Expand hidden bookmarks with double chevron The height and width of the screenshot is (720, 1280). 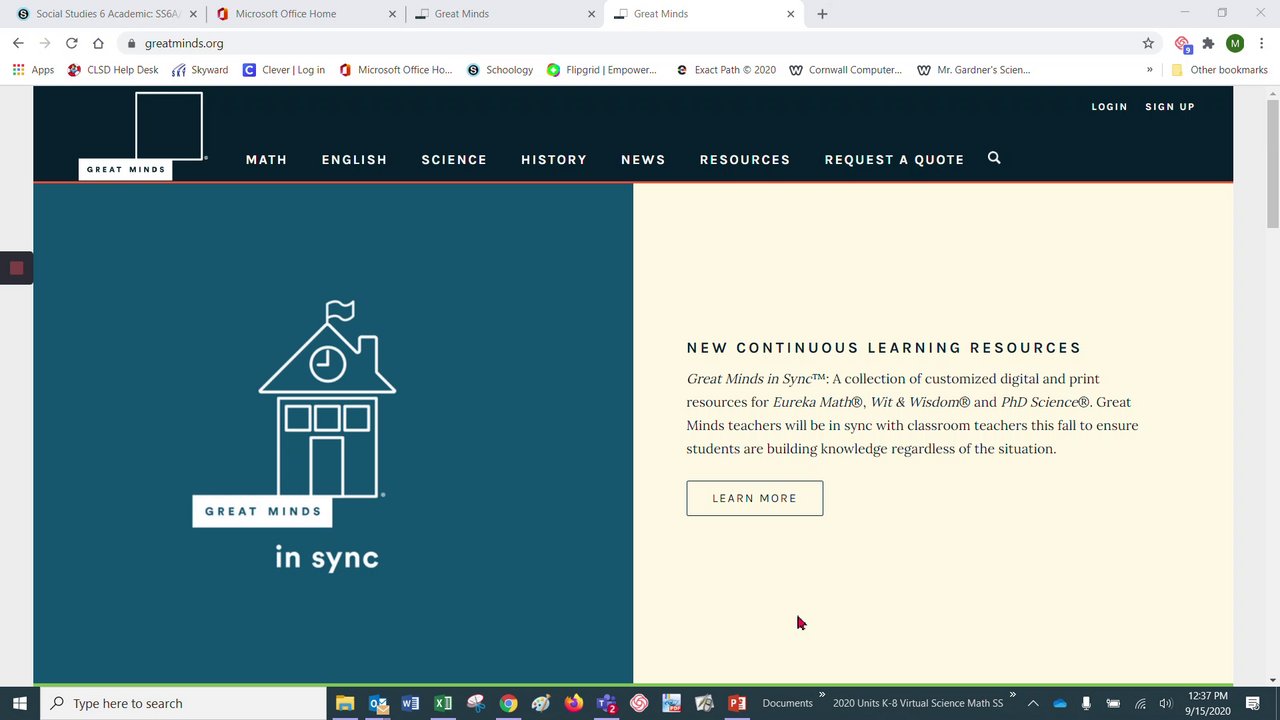pos(1149,70)
